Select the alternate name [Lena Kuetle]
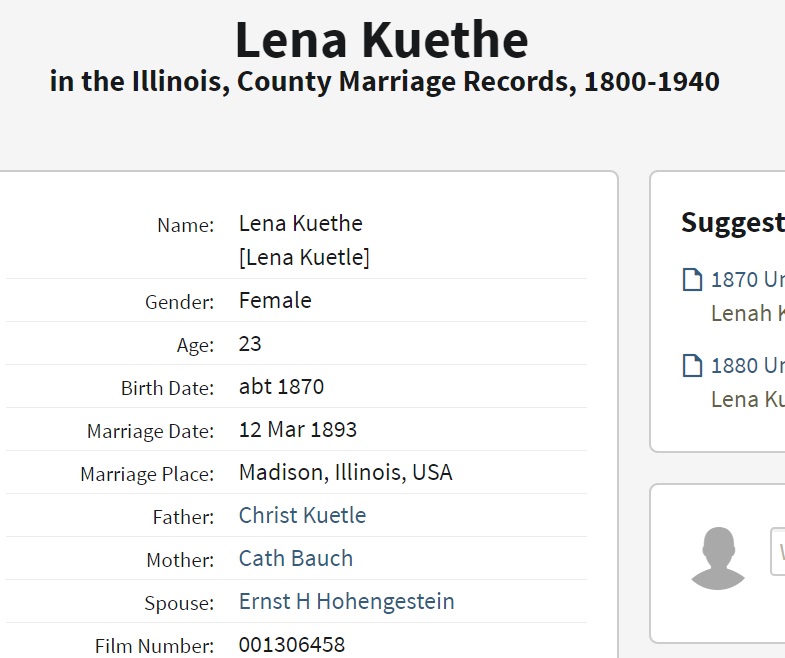 [x=304, y=258]
